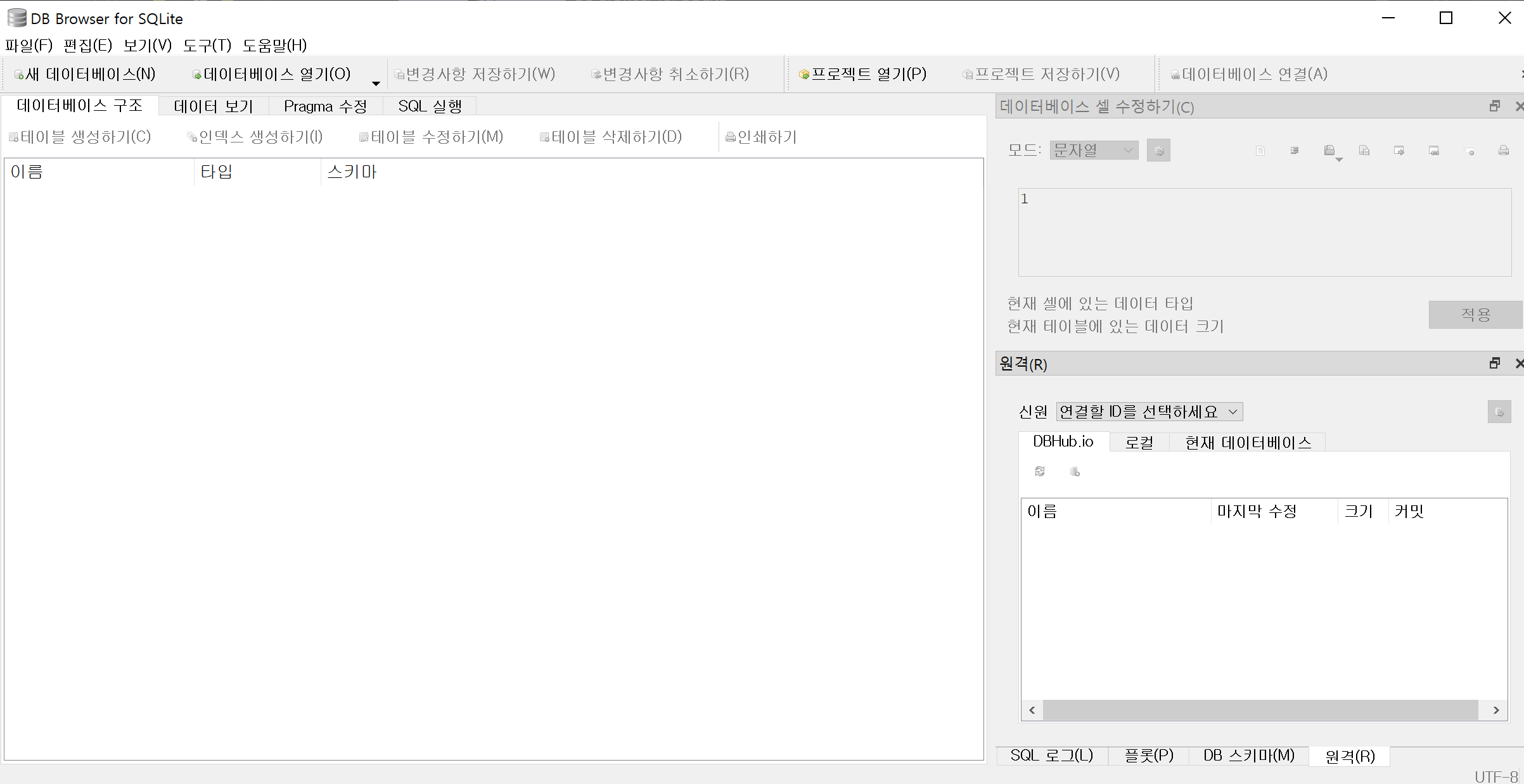1524x784 pixels.
Task: Open the recent databases arrow next to 데이터베이스 열기
Action: point(376,83)
